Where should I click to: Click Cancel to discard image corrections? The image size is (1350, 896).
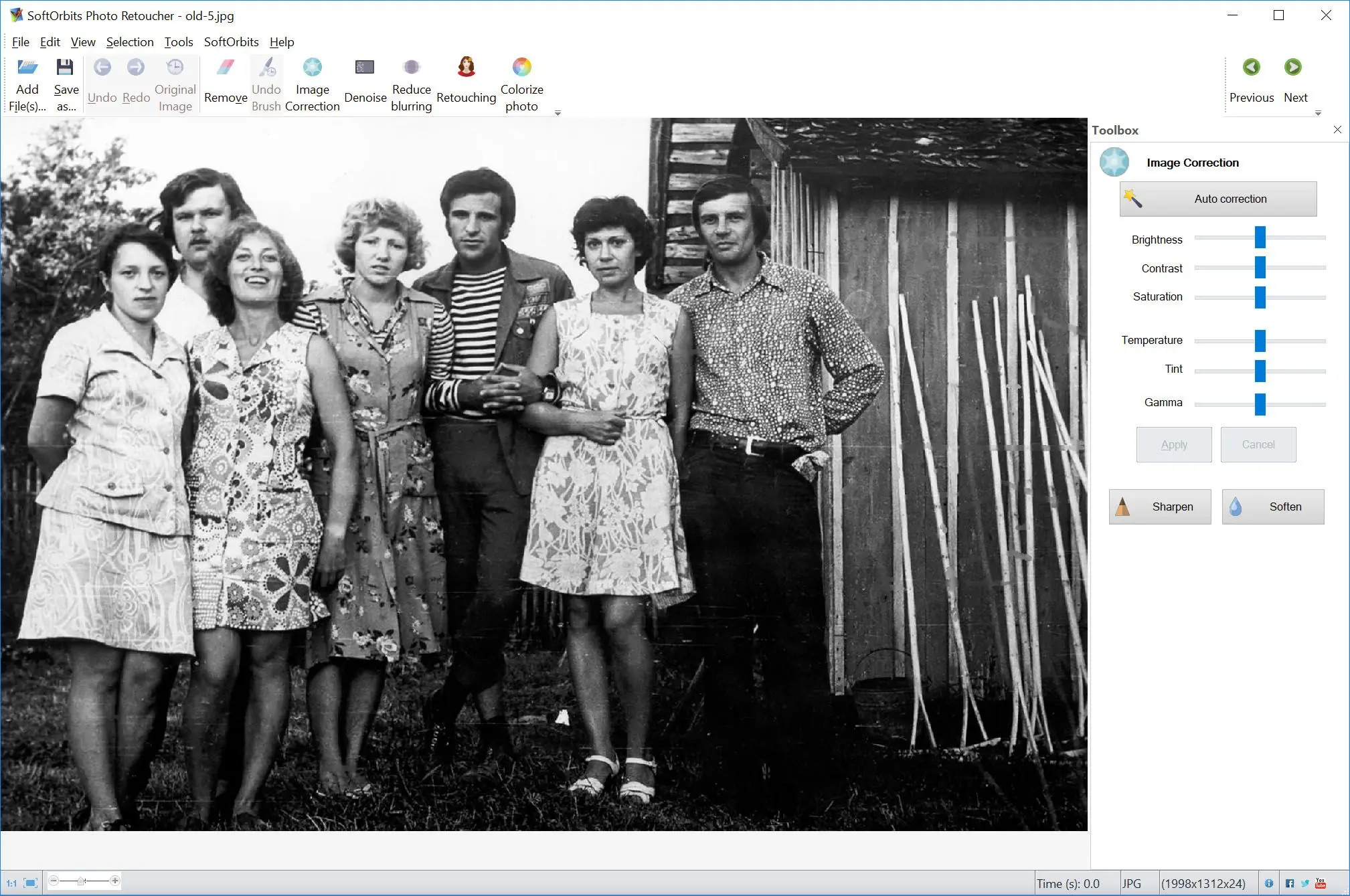(1257, 444)
